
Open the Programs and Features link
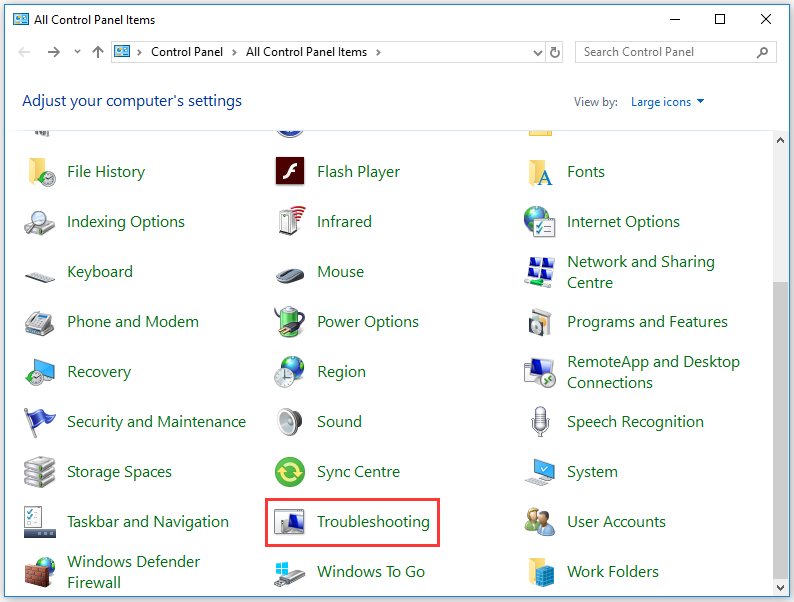point(647,322)
